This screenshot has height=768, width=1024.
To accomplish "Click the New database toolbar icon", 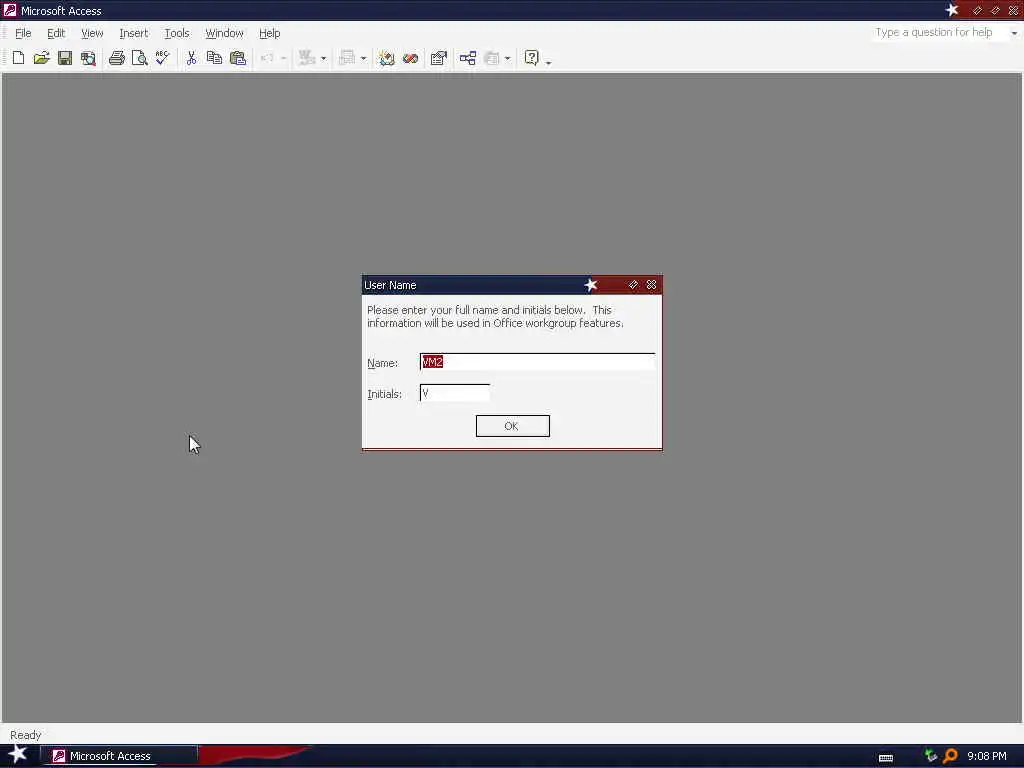I will click(18, 58).
